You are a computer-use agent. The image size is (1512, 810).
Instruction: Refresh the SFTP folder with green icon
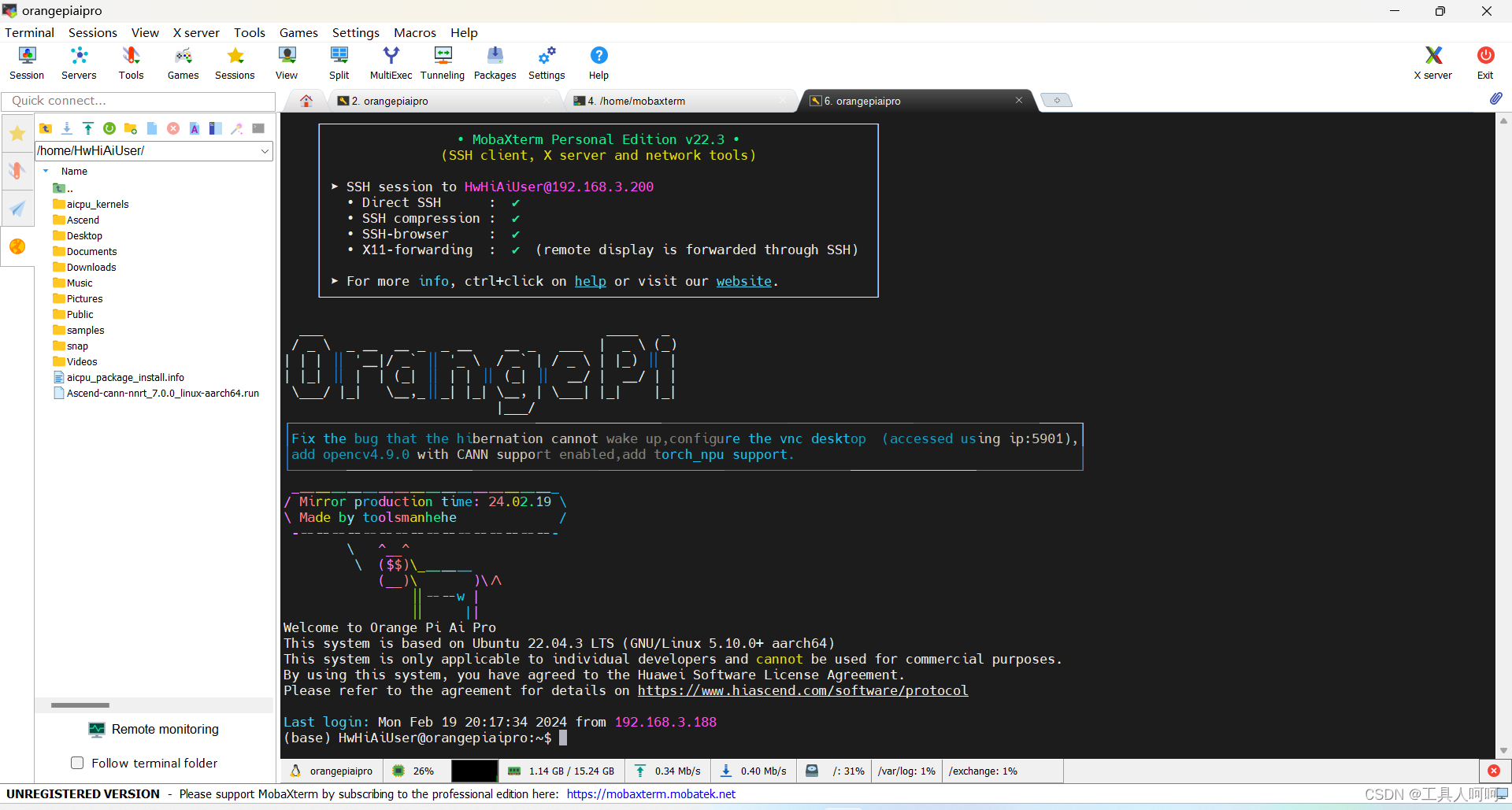pyautogui.click(x=109, y=128)
